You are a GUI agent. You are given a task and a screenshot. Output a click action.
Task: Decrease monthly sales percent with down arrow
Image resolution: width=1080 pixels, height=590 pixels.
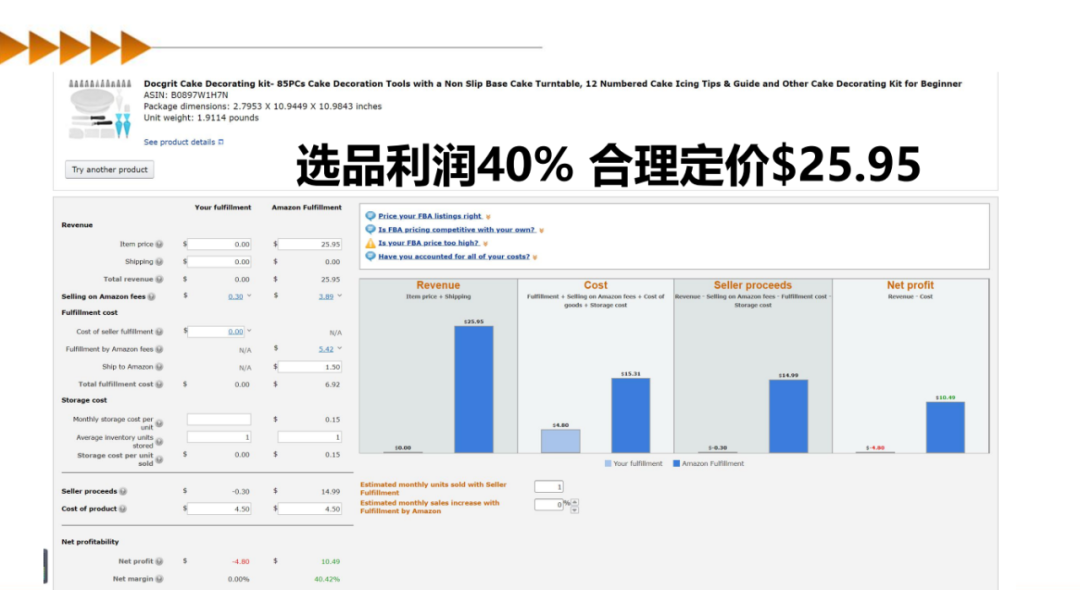pyautogui.click(x=574, y=509)
